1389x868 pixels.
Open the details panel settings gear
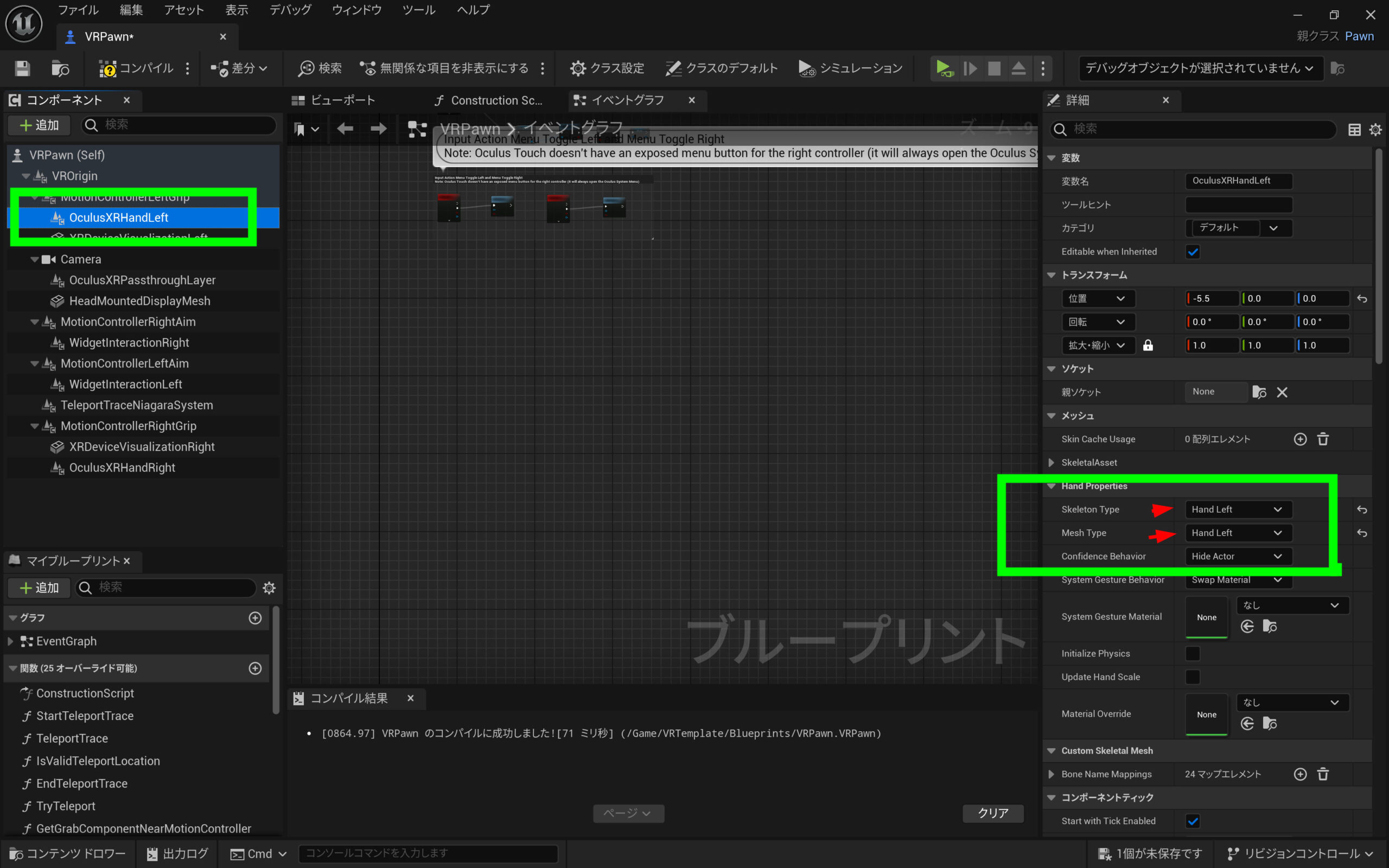point(1375,130)
